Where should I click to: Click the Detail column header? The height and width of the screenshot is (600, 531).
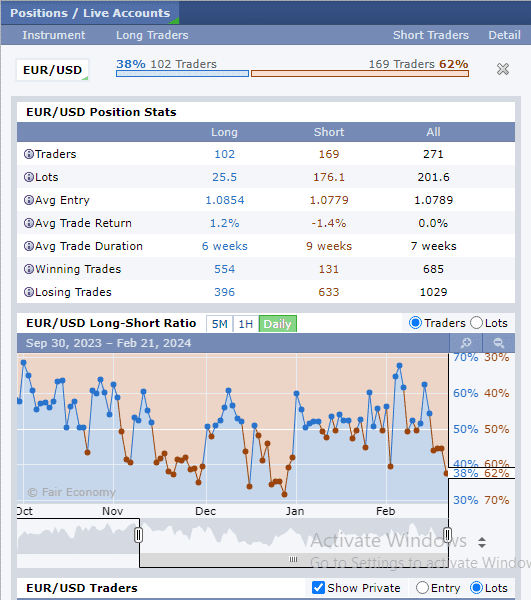[x=504, y=35]
